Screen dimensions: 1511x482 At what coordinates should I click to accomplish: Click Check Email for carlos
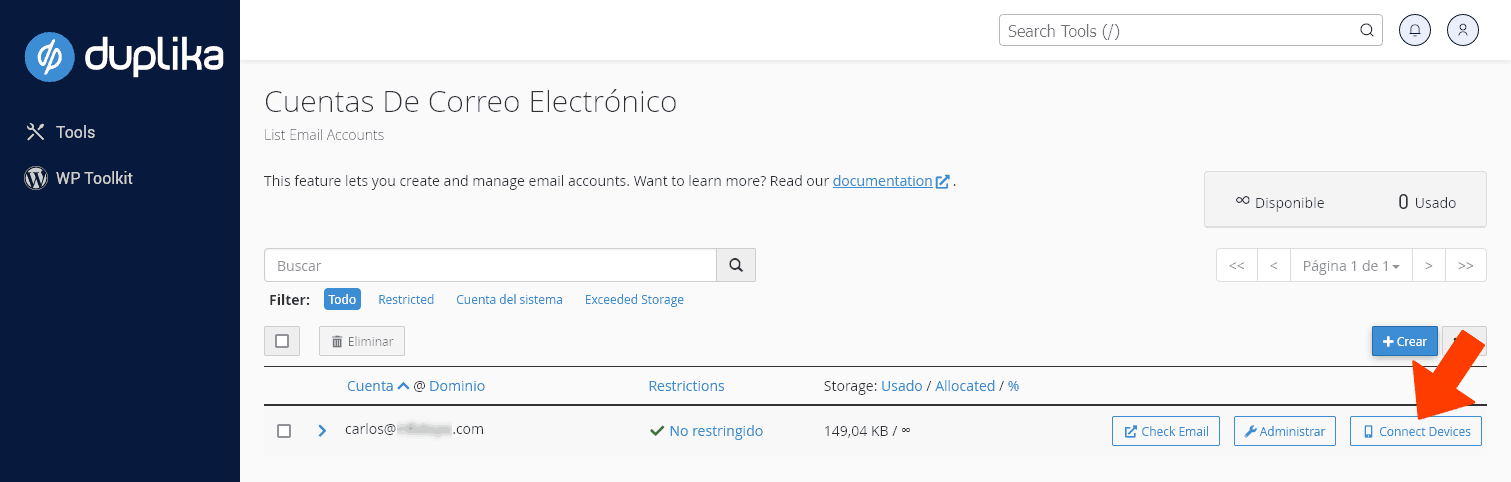tap(1167, 431)
